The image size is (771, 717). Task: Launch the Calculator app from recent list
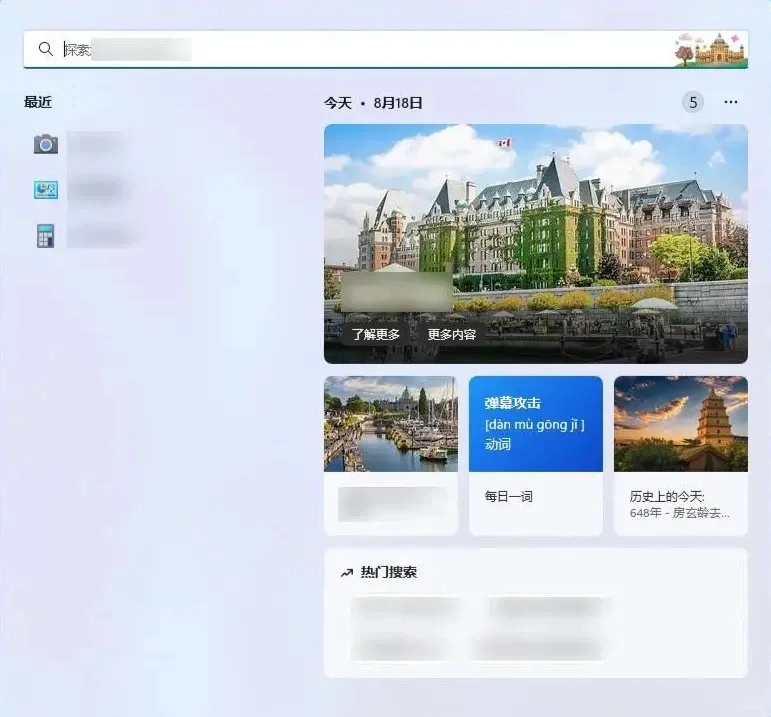(x=45, y=236)
